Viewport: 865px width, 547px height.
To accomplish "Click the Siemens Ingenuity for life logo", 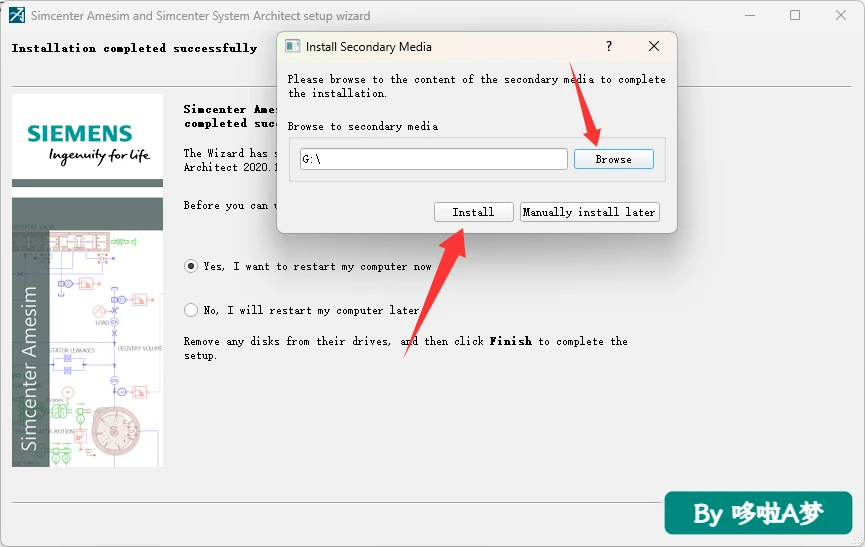I will click(88, 141).
